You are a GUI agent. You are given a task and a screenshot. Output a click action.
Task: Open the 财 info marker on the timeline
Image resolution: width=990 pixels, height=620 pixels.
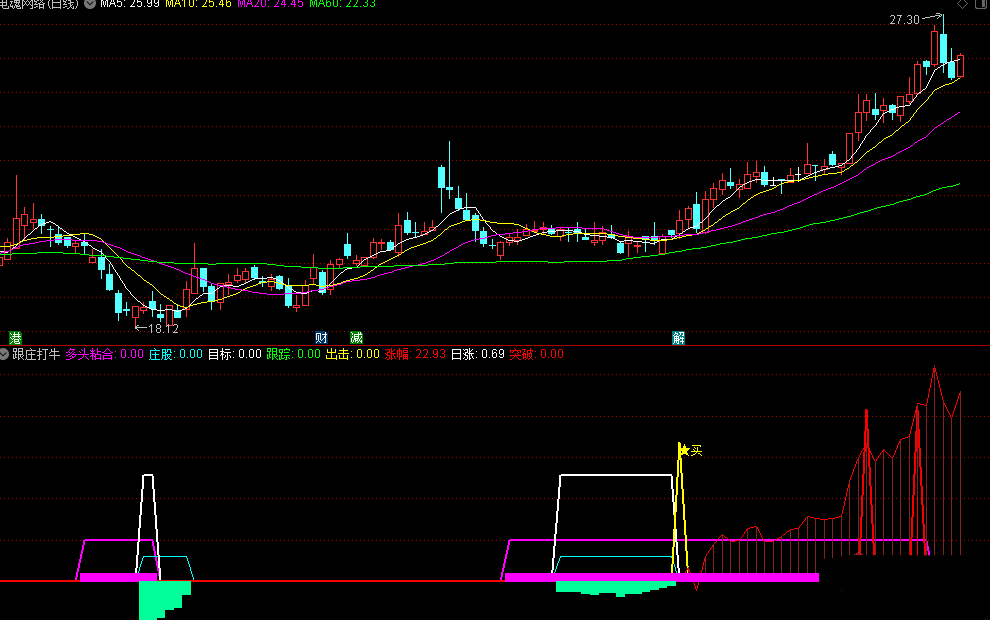point(321,338)
